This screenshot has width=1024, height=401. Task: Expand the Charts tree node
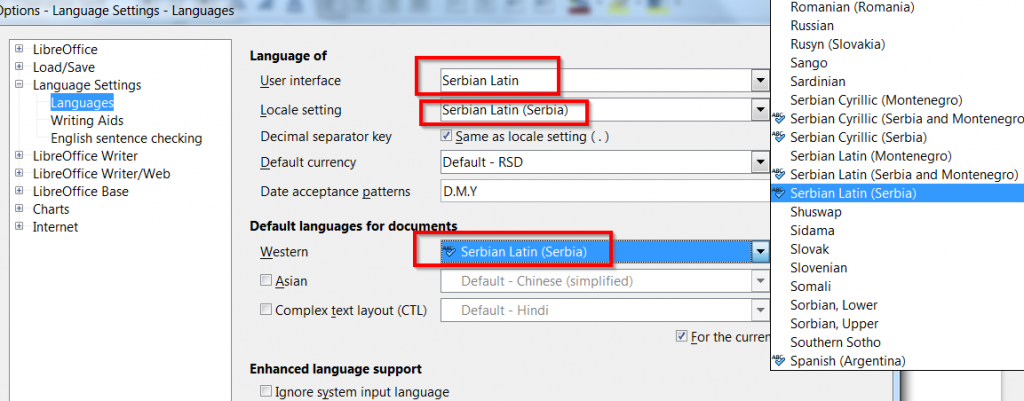(19, 209)
